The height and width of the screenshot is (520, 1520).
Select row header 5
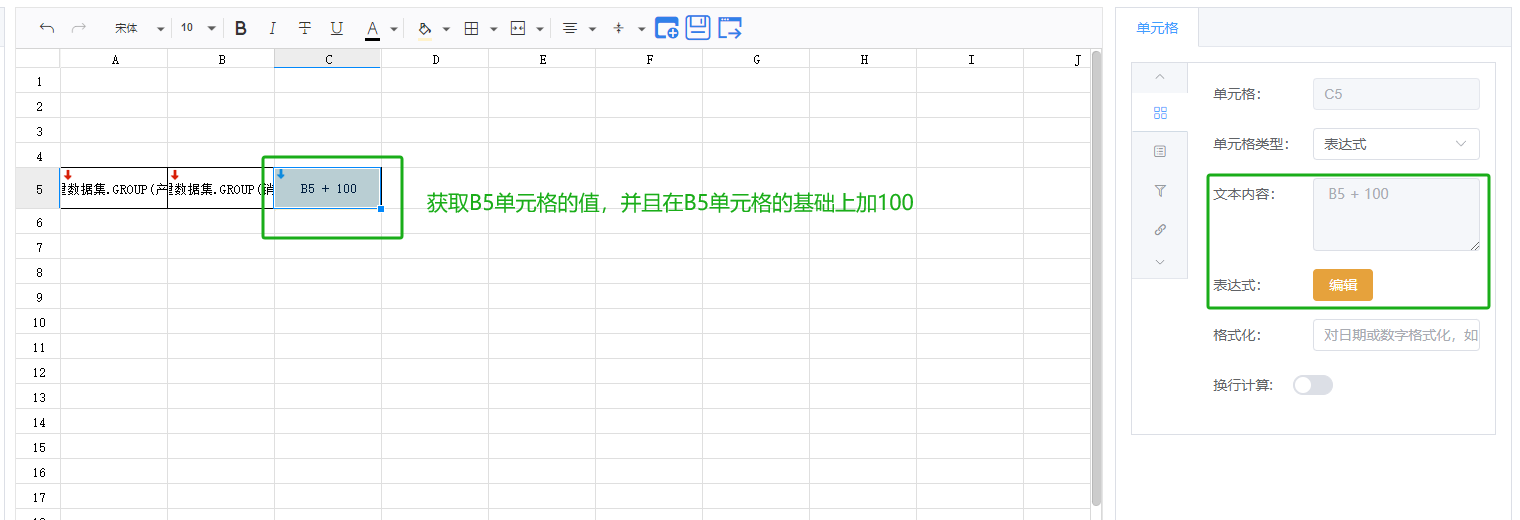pyautogui.click(x=38, y=188)
